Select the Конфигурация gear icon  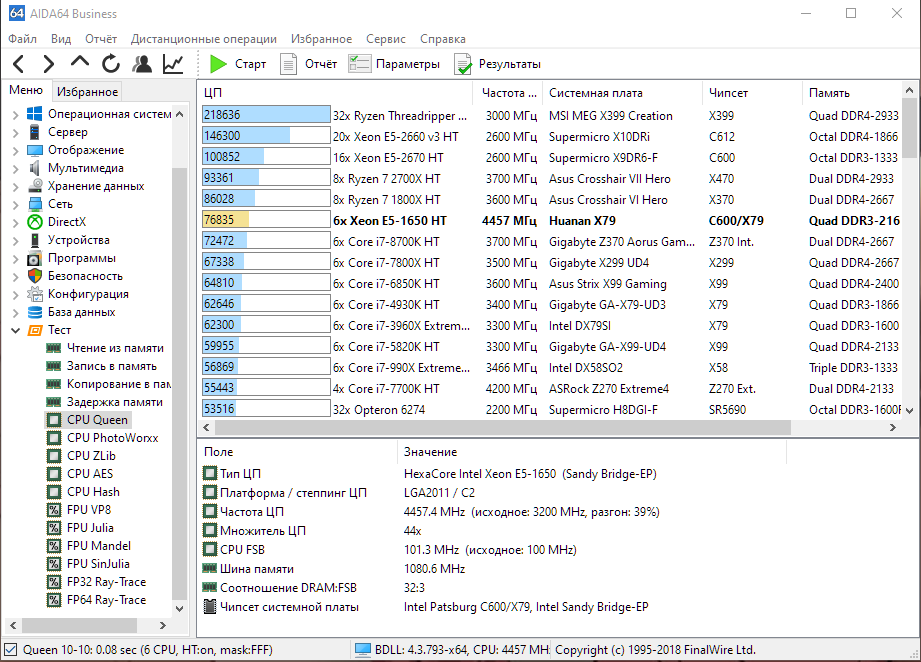pyautogui.click(x=35, y=294)
